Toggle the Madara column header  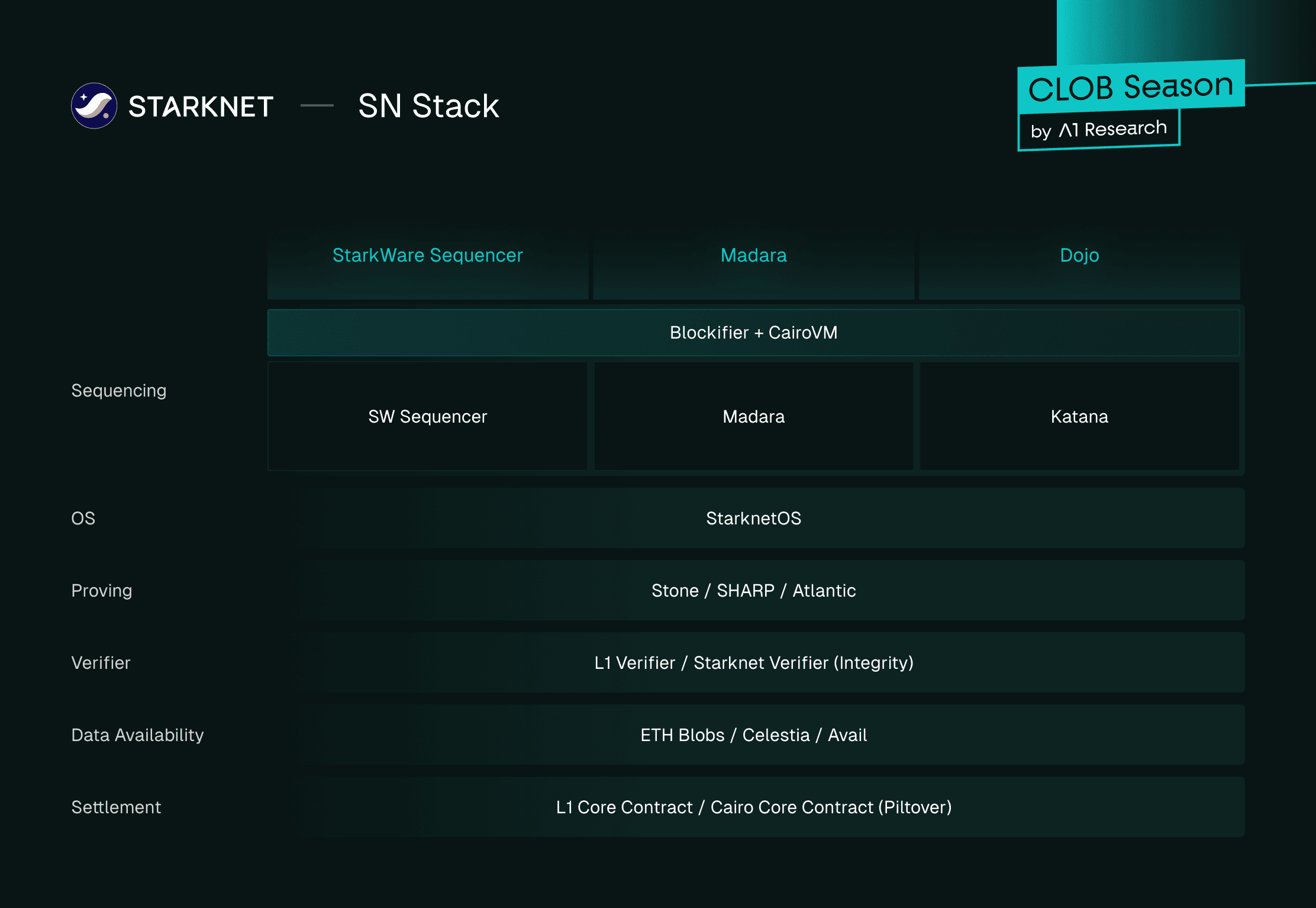[x=753, y=255]
